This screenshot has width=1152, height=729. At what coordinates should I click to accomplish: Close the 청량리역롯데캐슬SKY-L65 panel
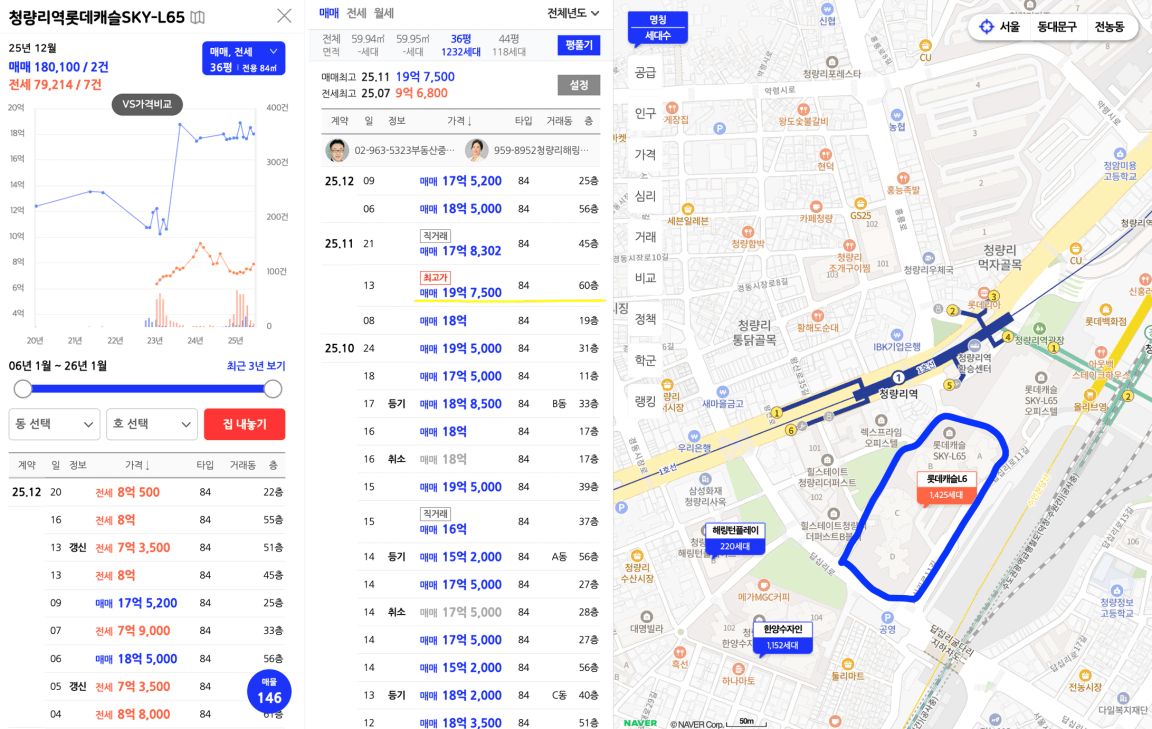284,15
